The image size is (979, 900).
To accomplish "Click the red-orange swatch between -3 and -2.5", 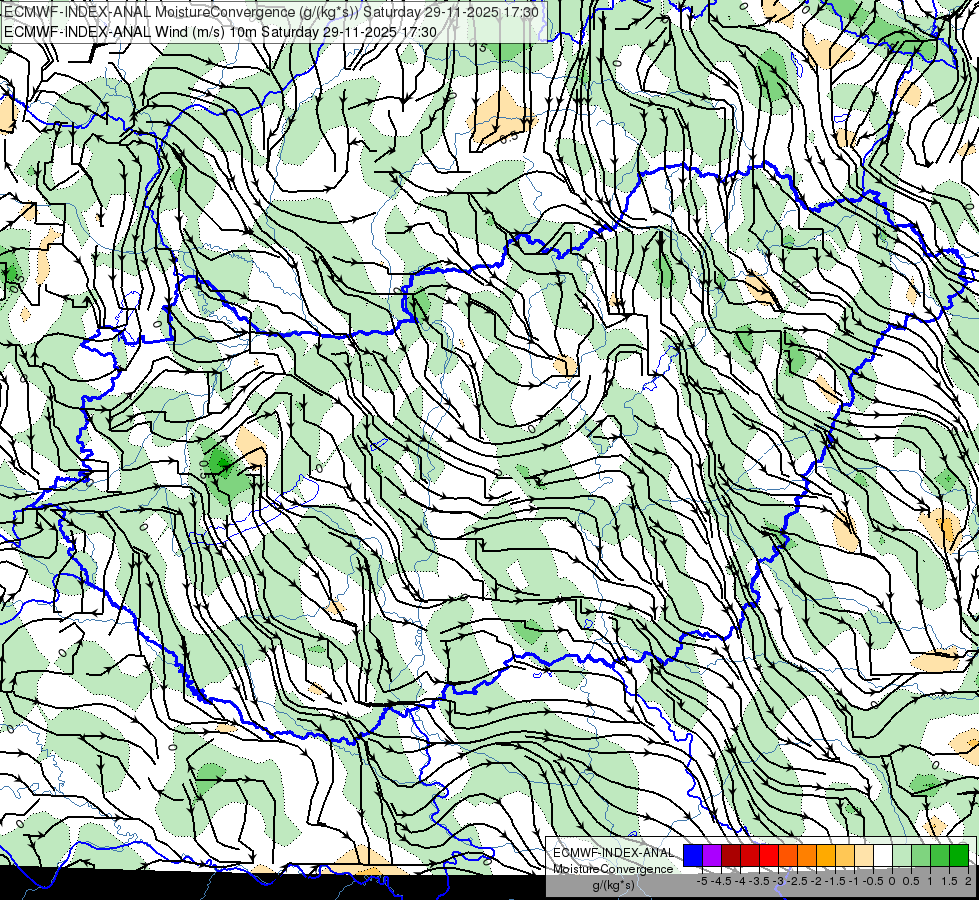I will pos(788,855).
